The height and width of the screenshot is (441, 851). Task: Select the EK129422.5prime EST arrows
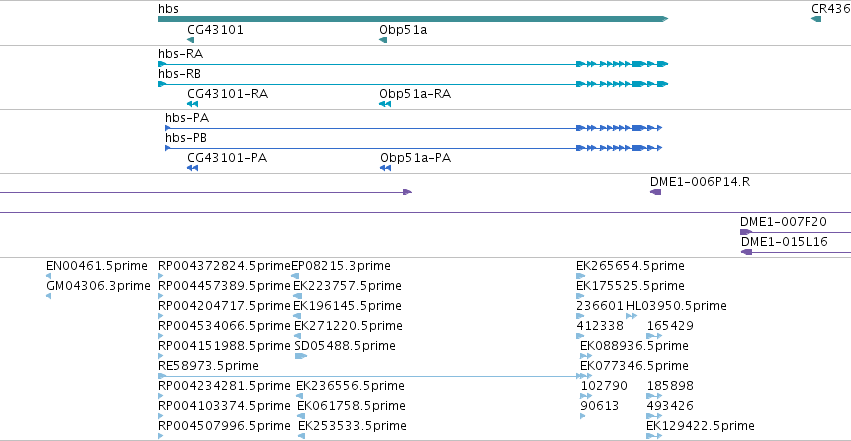coord(654,436)
